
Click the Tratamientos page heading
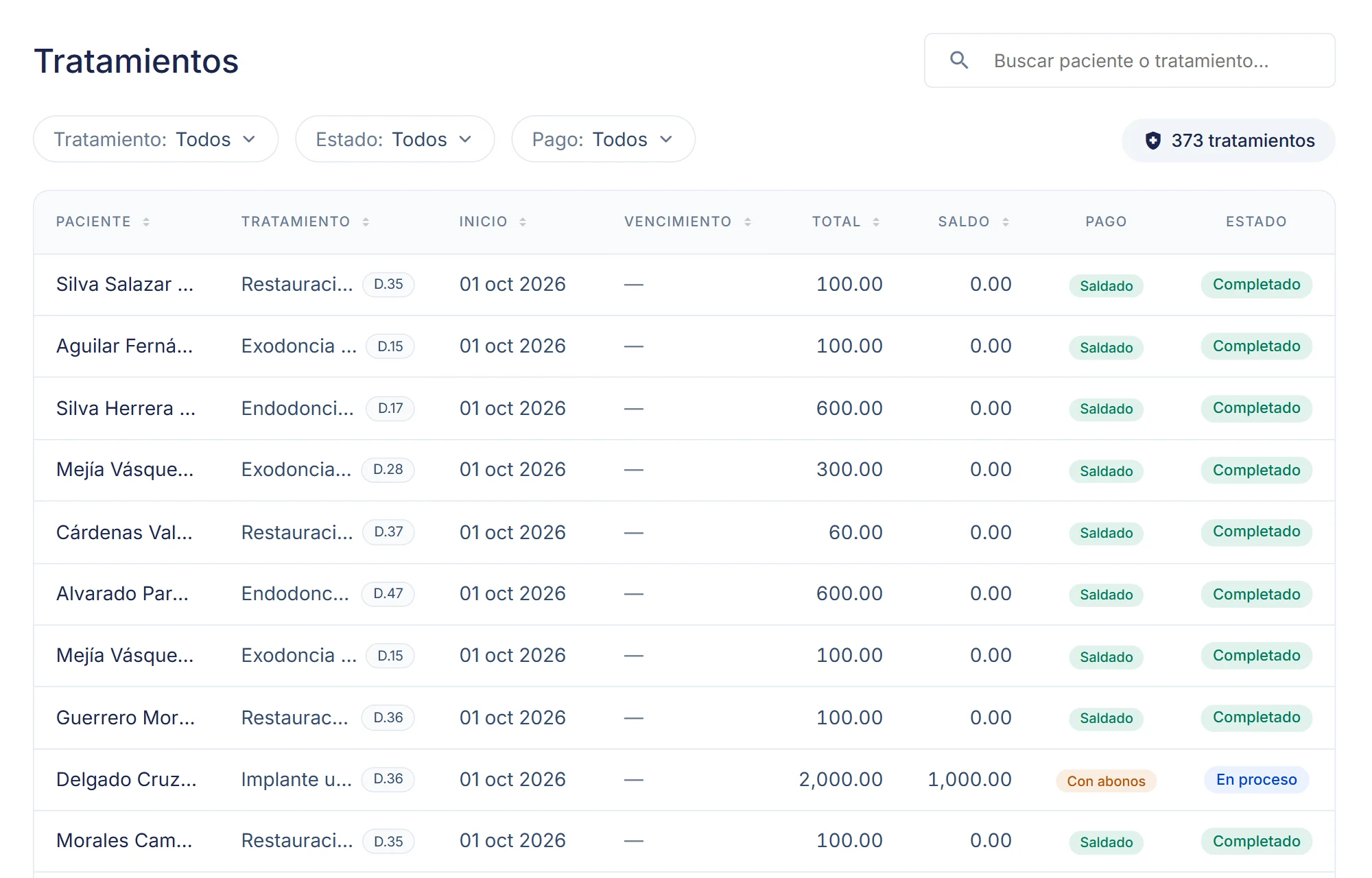point(137,61)
